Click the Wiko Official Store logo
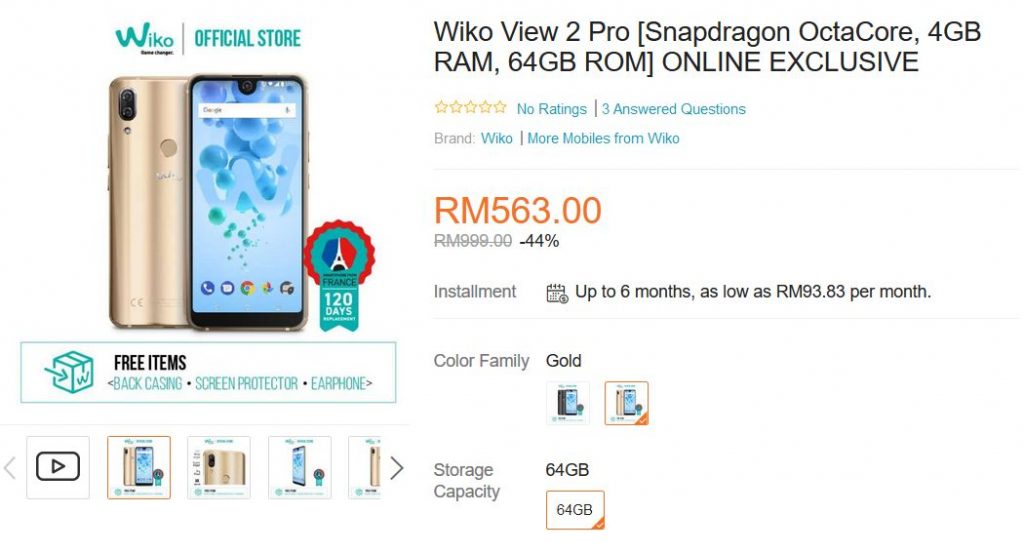The height and width of the screenshot is (553, 1024). point(208,39)
